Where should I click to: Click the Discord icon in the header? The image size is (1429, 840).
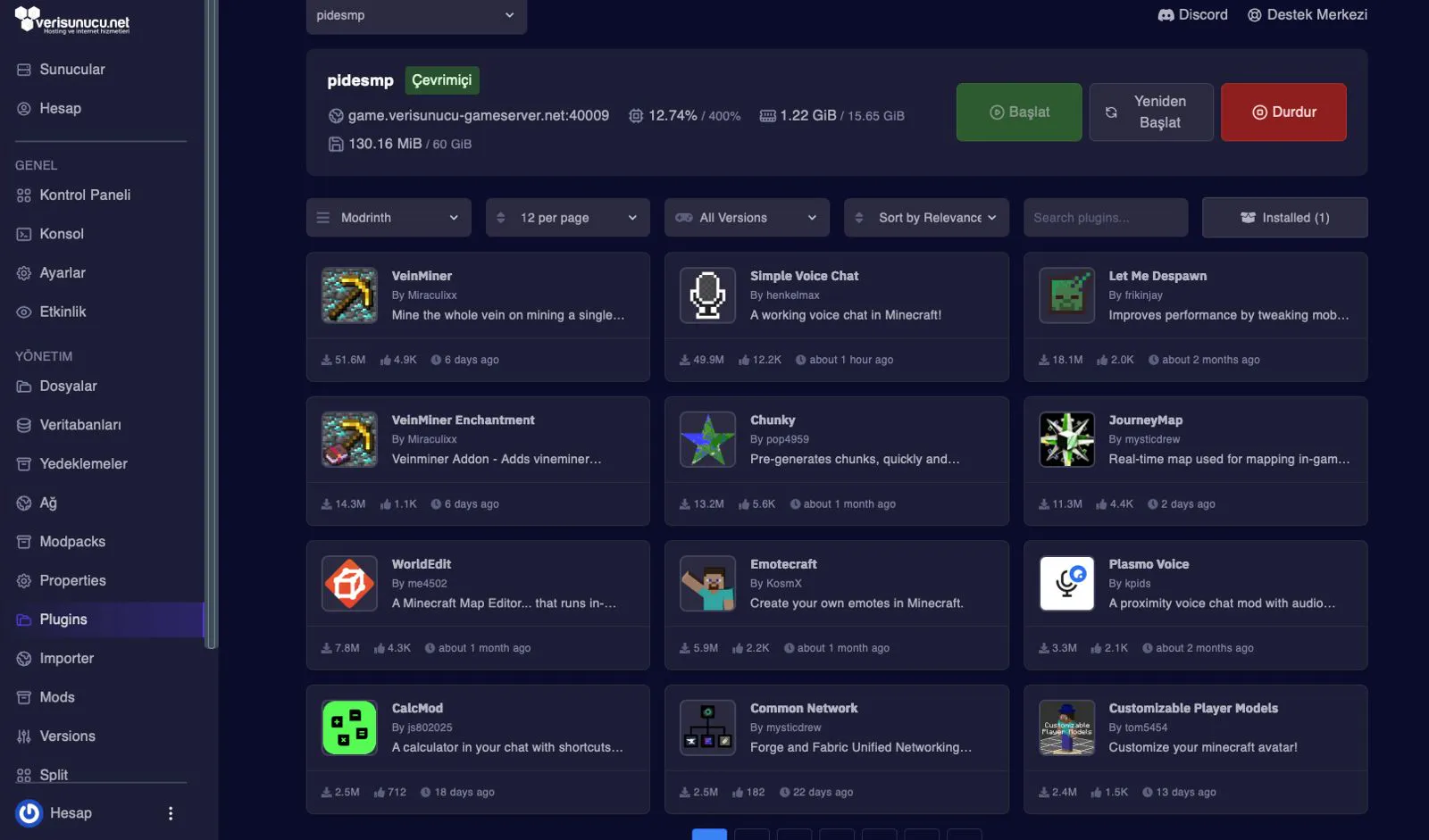pyautogui.click(x=1166, y=15)
